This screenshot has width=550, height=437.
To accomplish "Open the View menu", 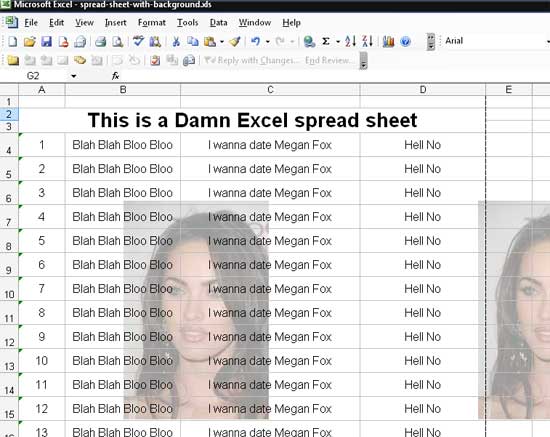I will click(84, 23).
